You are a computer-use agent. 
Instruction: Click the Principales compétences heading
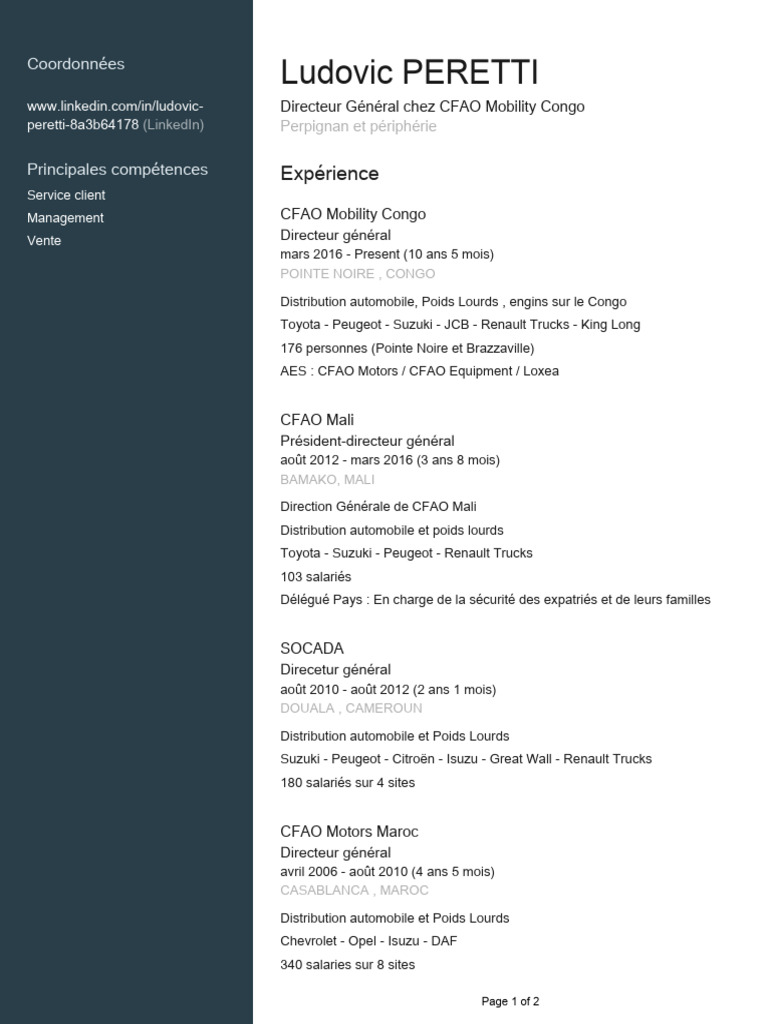point(118,169)
